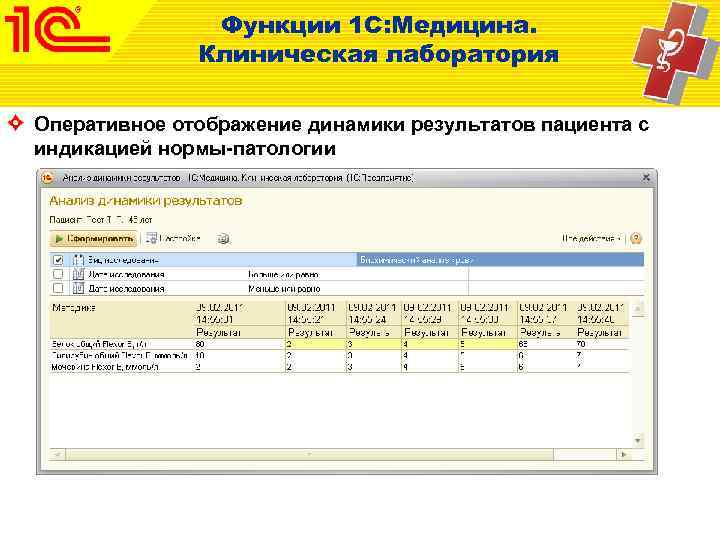Click the Вид исследования row braces icon
720x540 pixels.
(x=78, y=260)
